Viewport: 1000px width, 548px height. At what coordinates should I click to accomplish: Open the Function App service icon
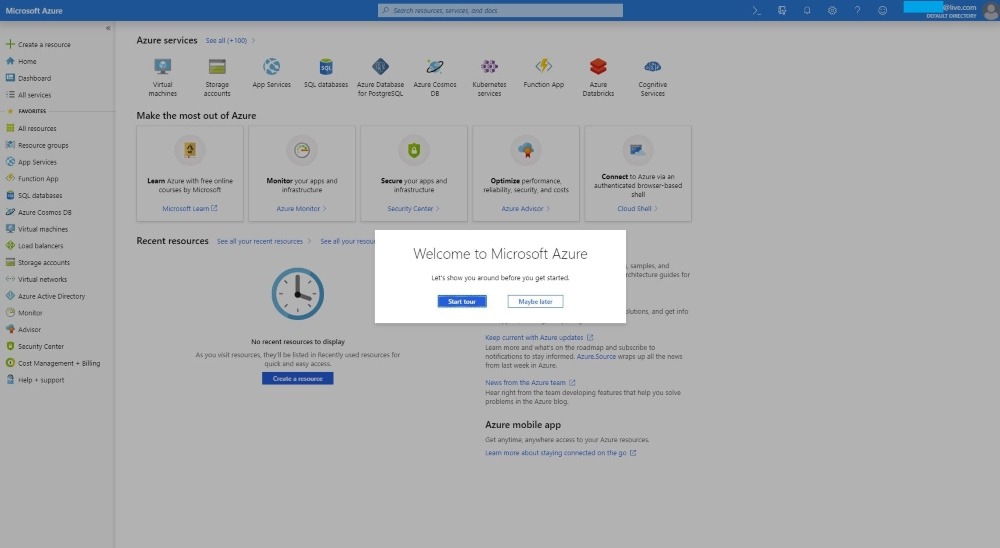point(543,68)
